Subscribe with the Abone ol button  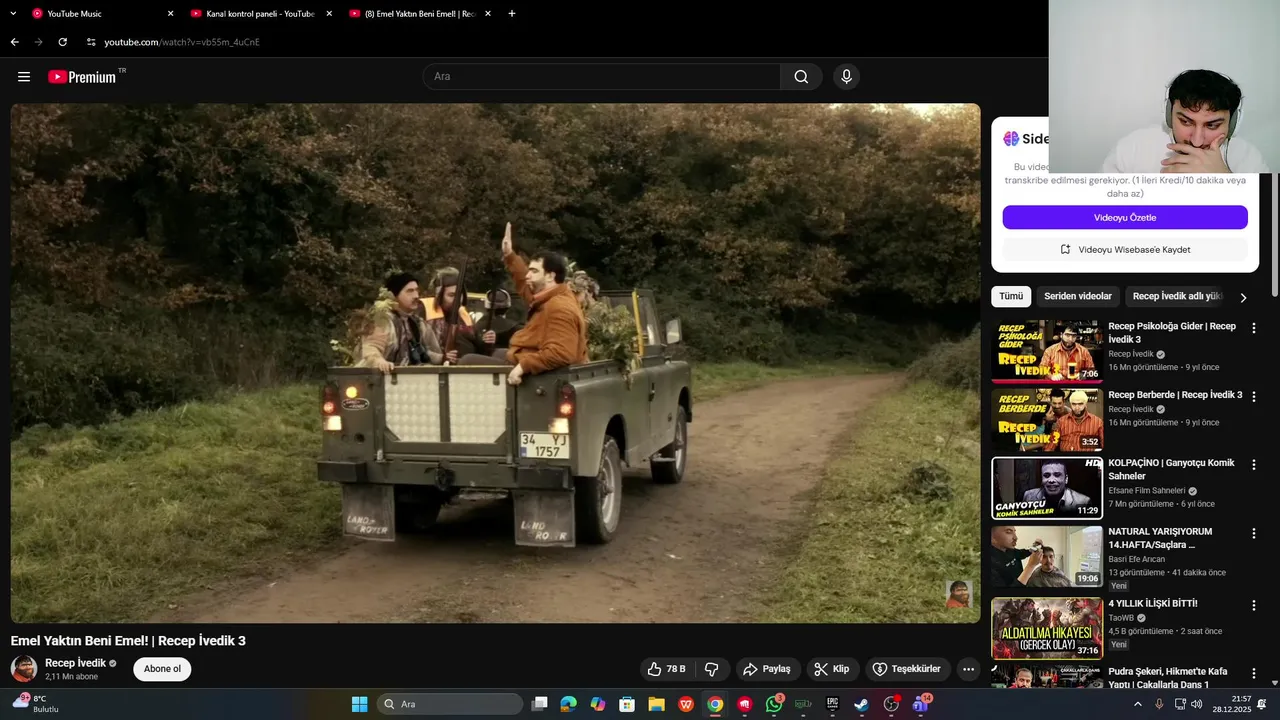point(162,669)
